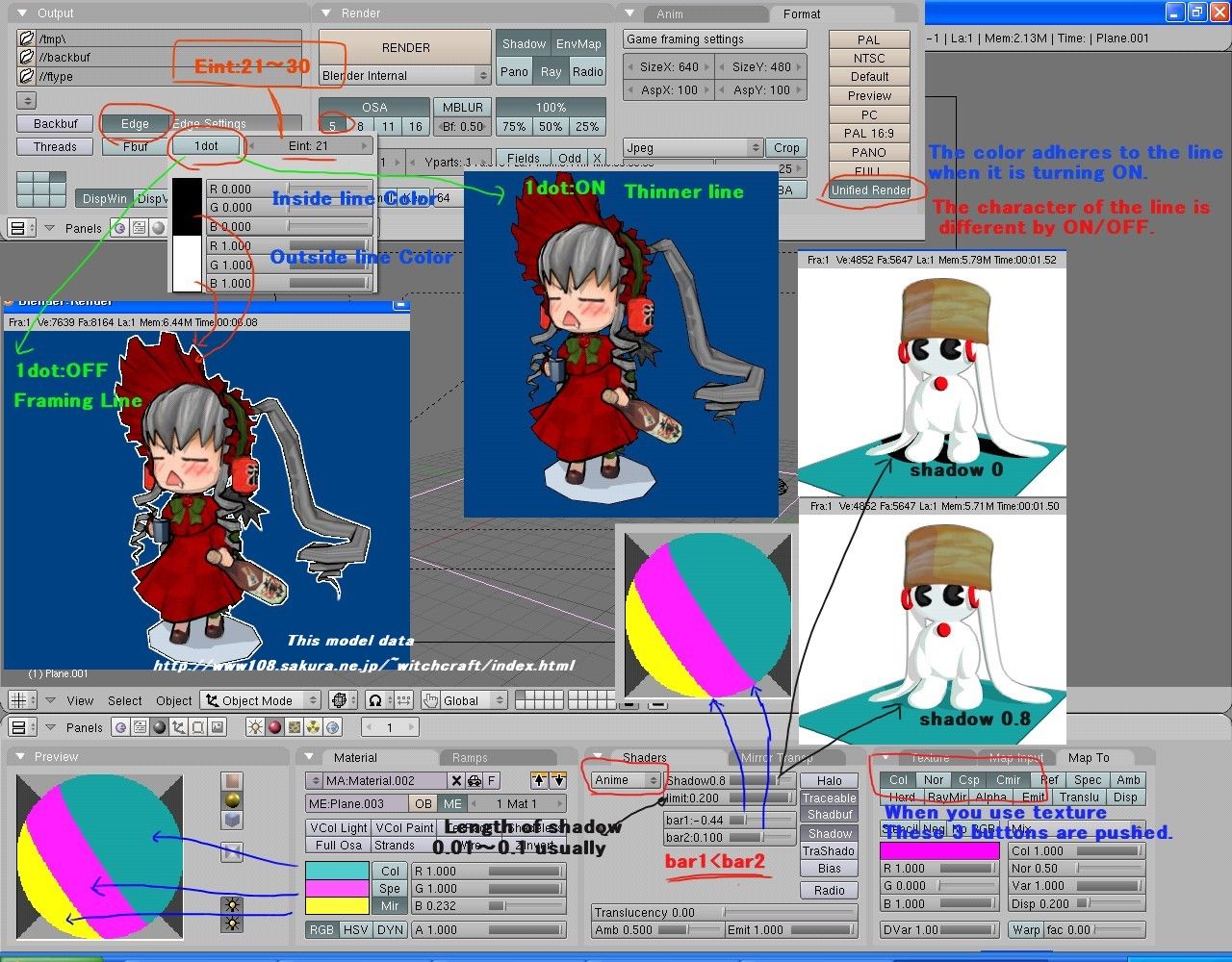The width and height of the screenshot is (1232, 962).
Task: Open the Select menu
Action: [125, 701]
